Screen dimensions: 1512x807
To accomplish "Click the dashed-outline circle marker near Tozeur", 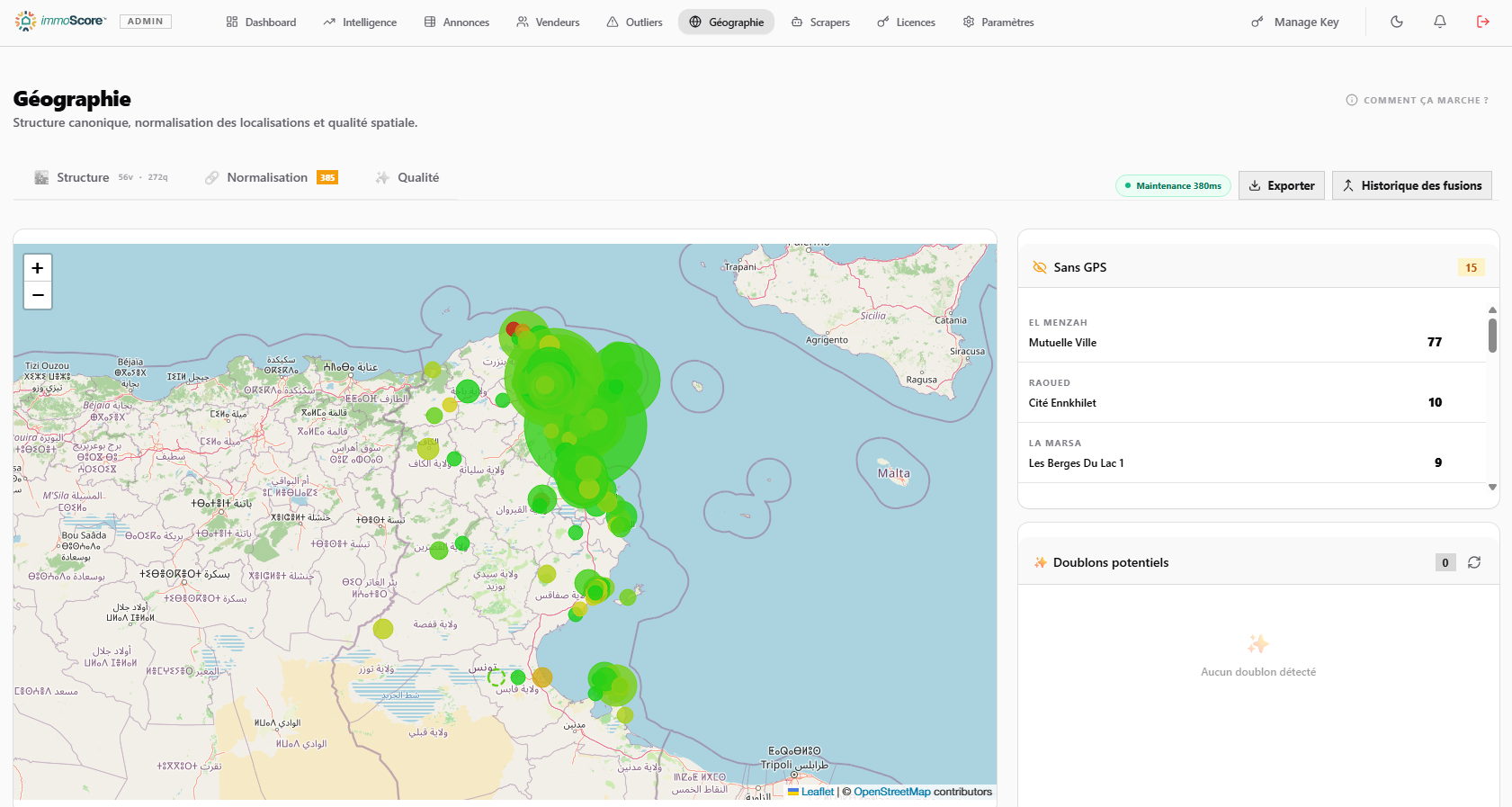I will tap(497, 677).
